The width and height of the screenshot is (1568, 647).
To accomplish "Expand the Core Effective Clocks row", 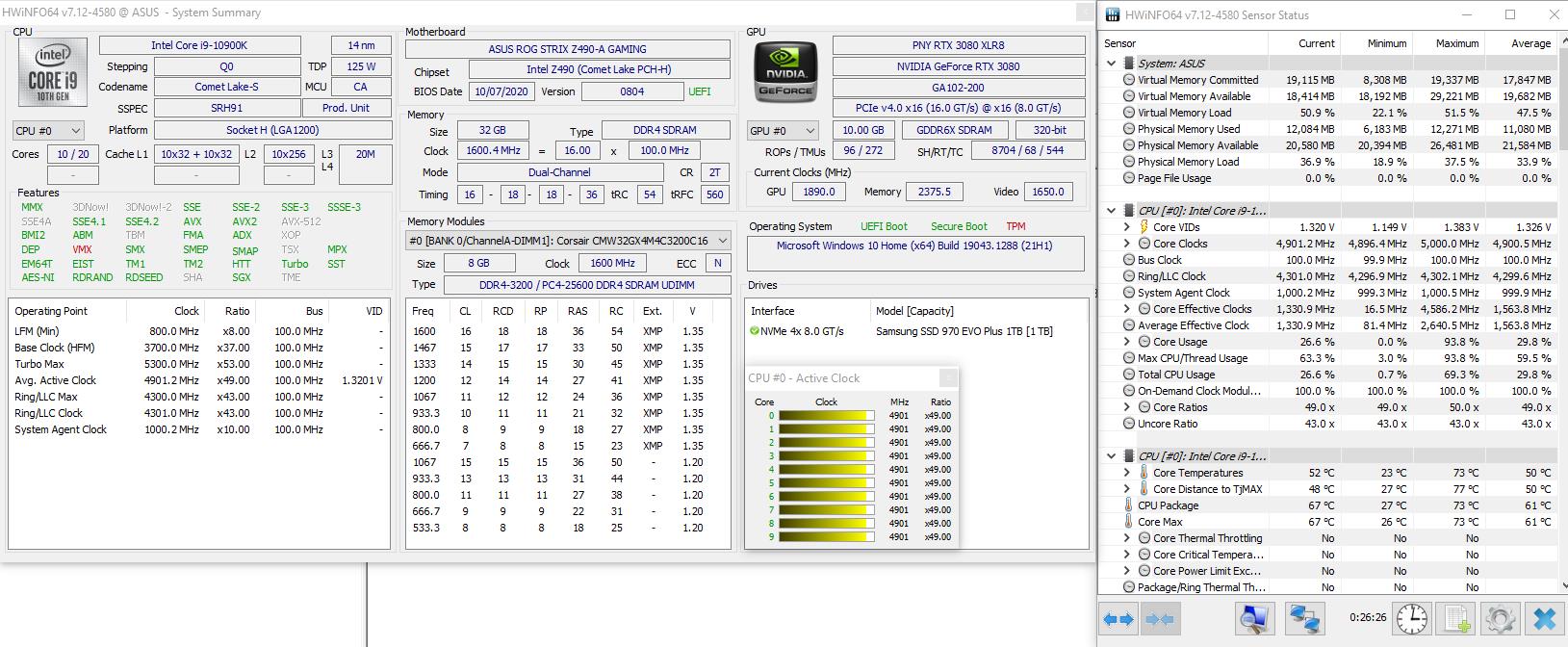I will coord(1127,309).
